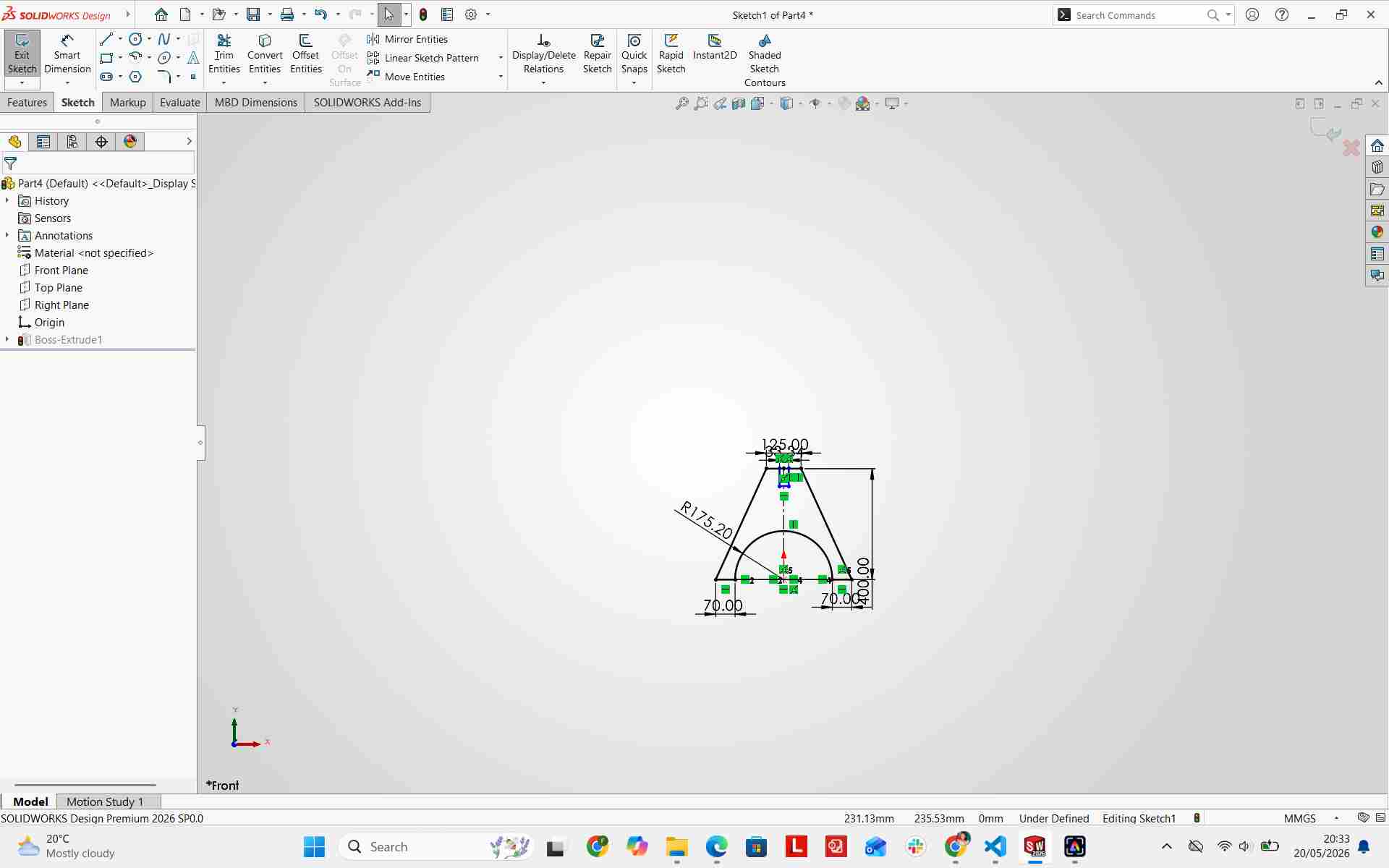Image resolution: width=1389 pixels, height=868 pixels.
Task: Open the Options gear icon
Action: (471, 14)
